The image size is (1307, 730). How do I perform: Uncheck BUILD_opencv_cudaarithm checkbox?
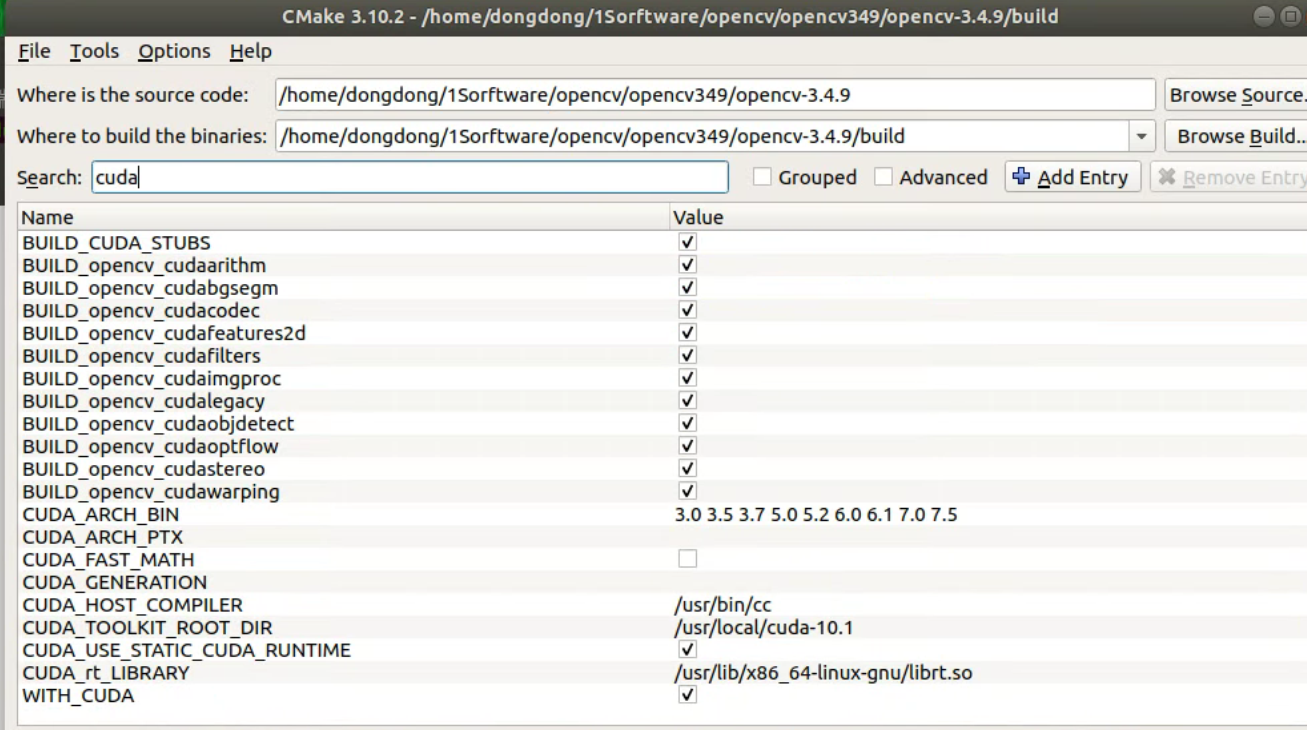tap(687, 265)
